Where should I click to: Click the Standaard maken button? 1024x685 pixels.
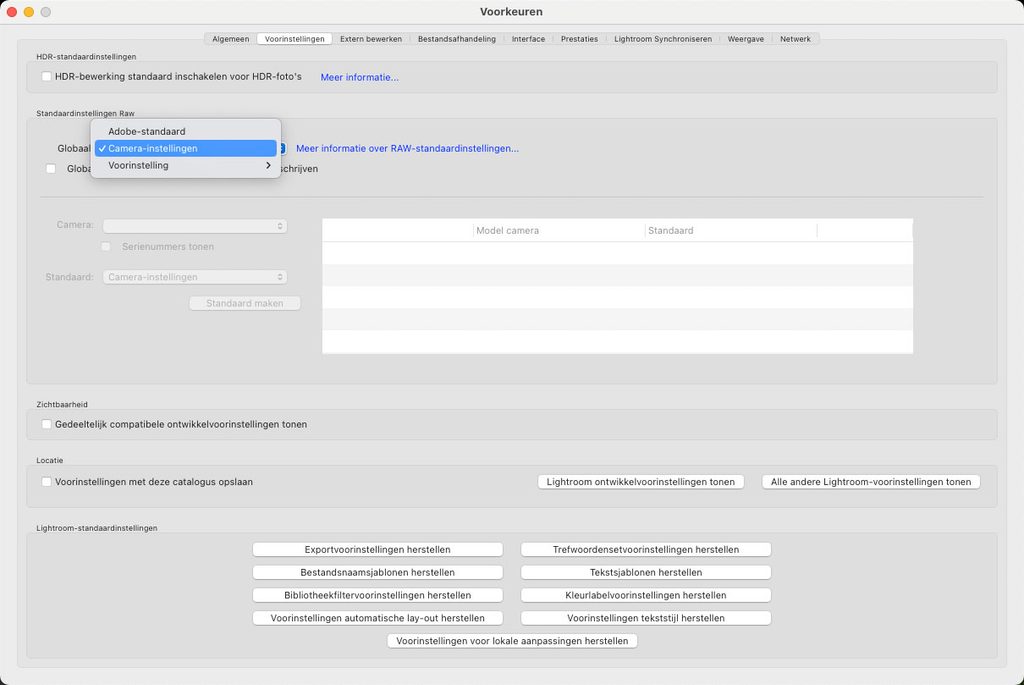click(245, 303)
